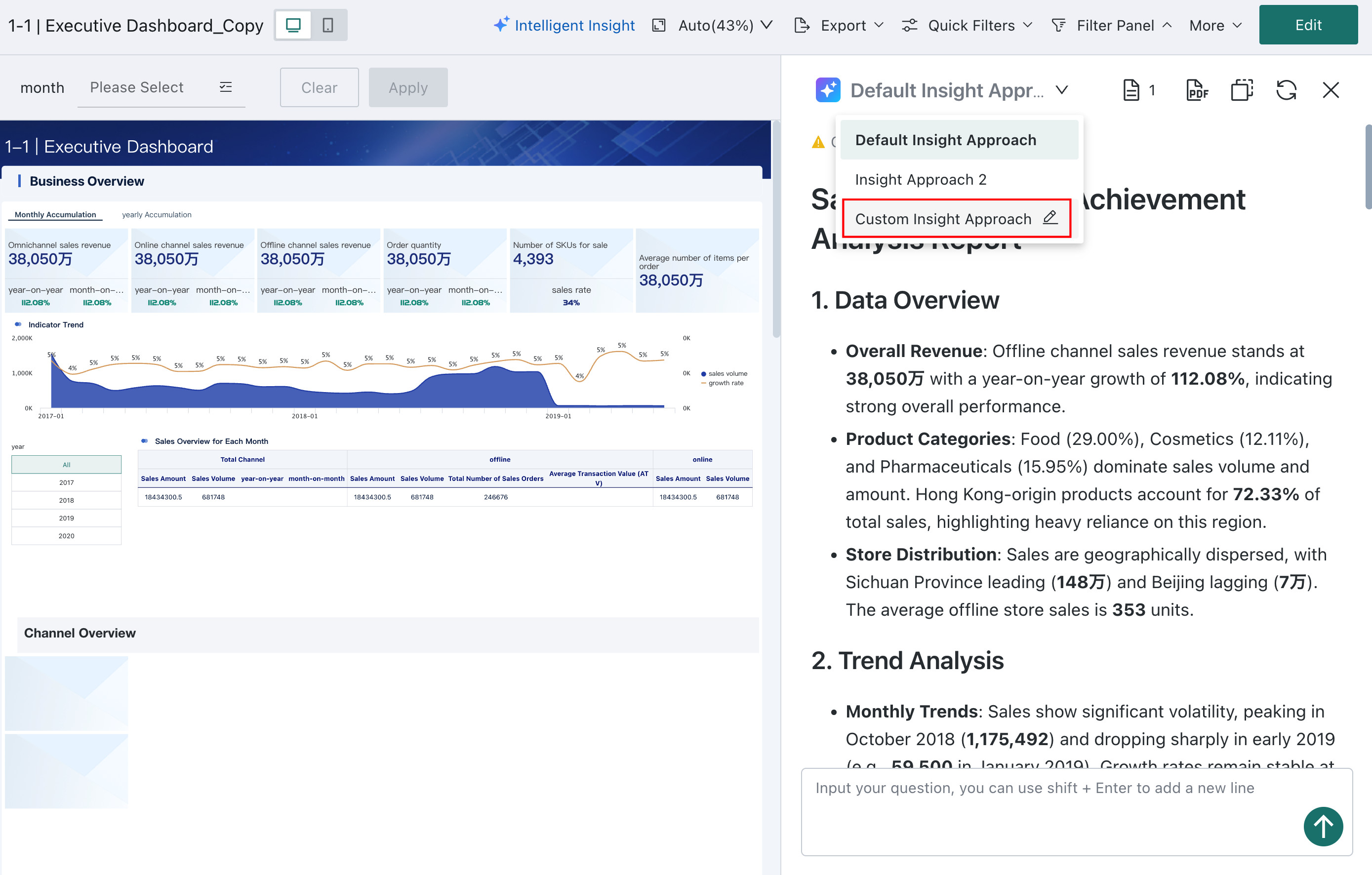
Task: Select 2019 in the year list
Action: coord(67,517)
